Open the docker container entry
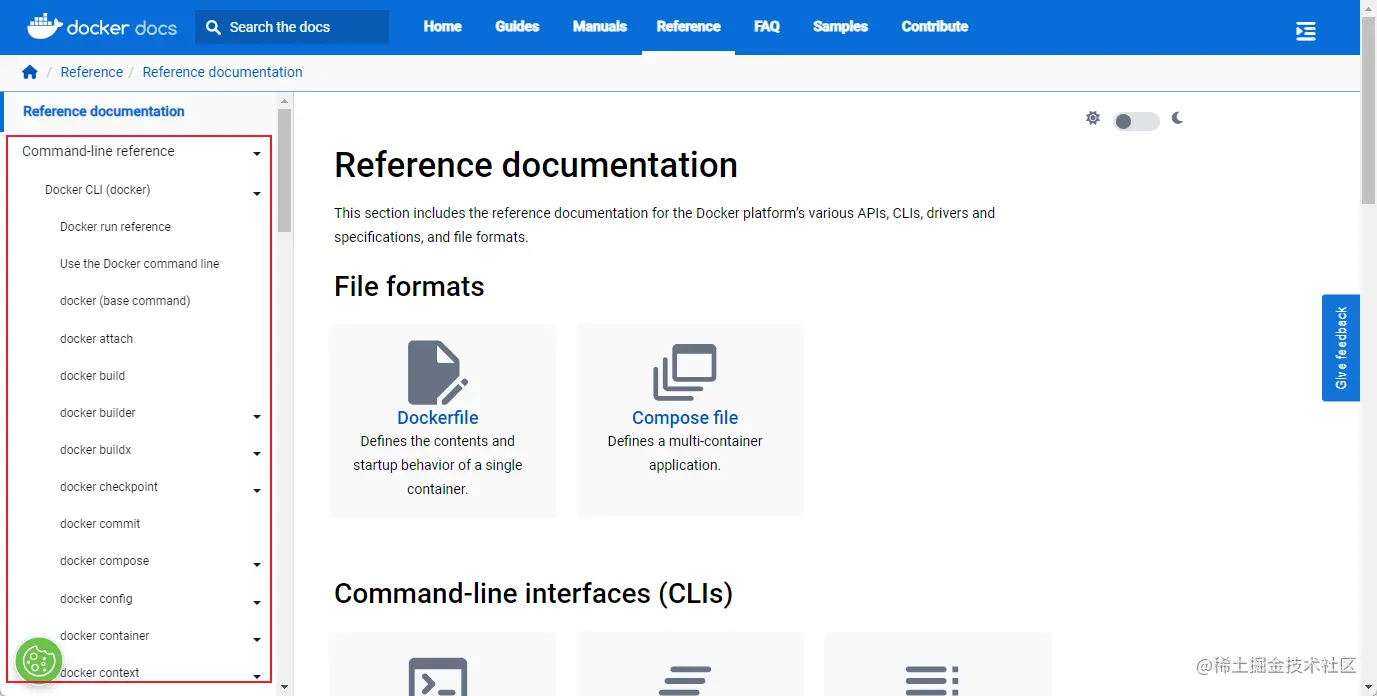 point(105,636)
